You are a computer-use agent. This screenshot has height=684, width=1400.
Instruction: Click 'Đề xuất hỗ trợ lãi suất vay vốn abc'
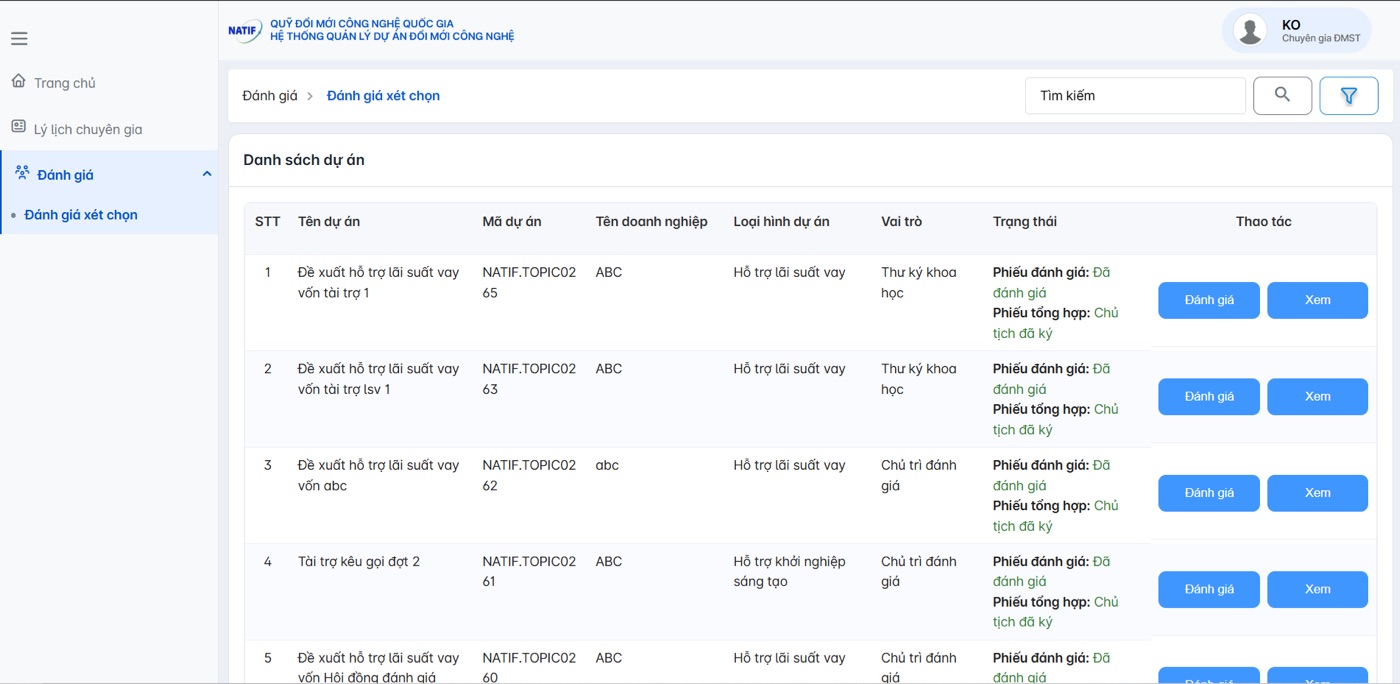pyautogui.click(x=378, y=475)
